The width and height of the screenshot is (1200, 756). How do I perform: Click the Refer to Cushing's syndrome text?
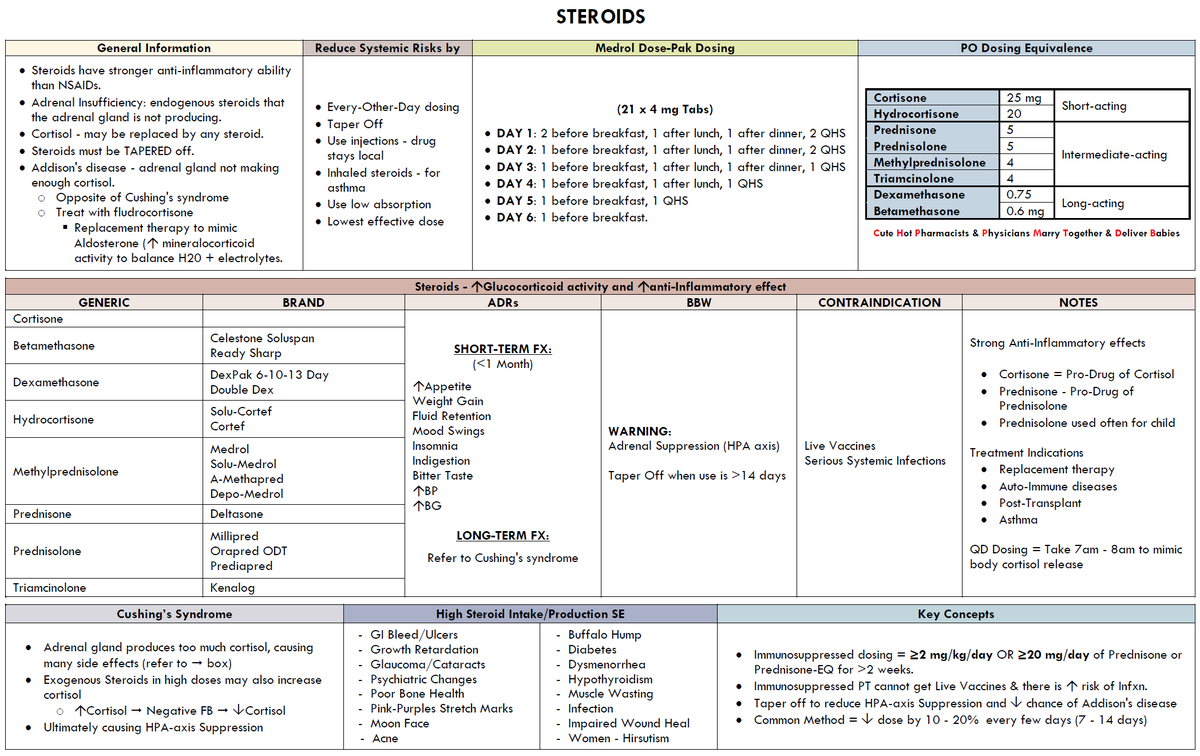point(503,558)
